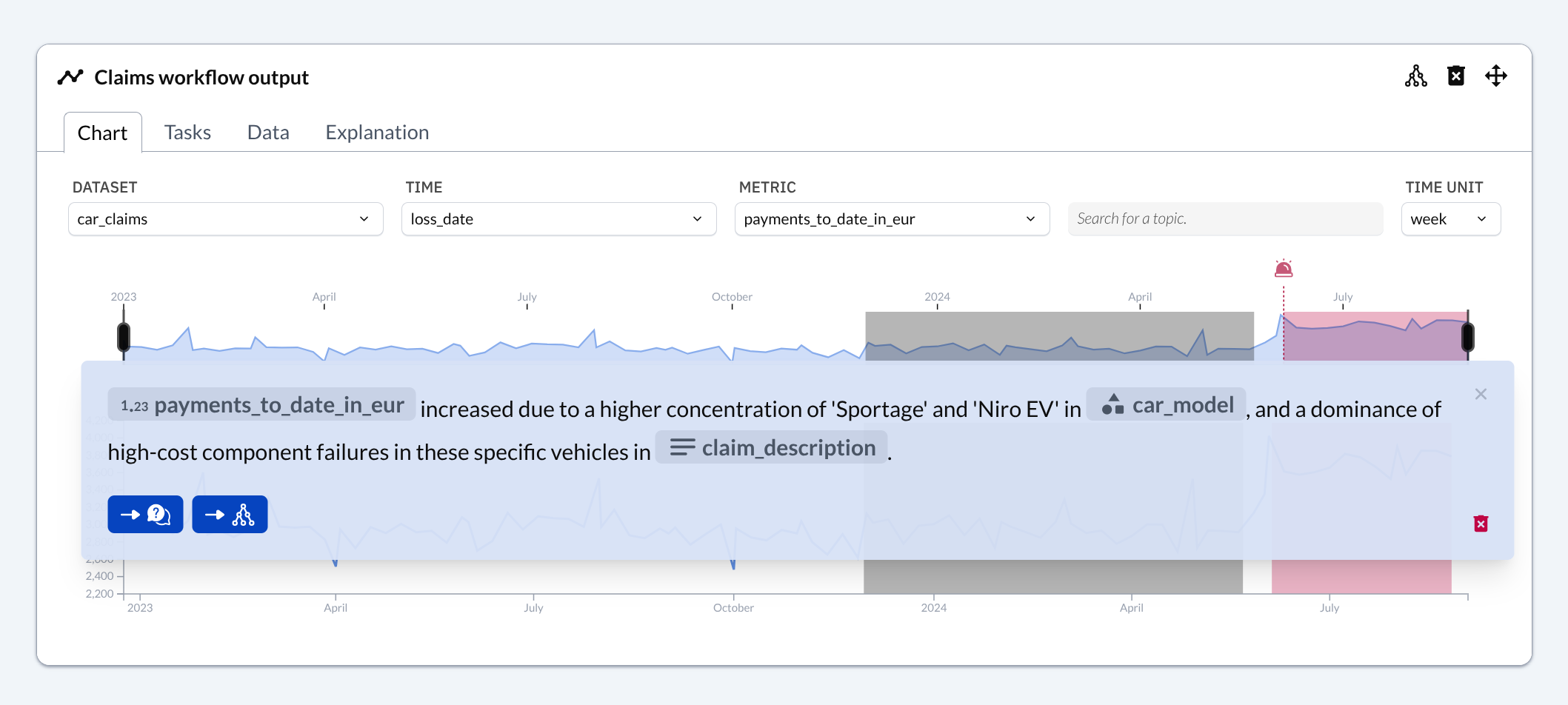1568x705 pixels.
Task: Open the DATASET dropdown showing car_claims
Action: point(225,219)
